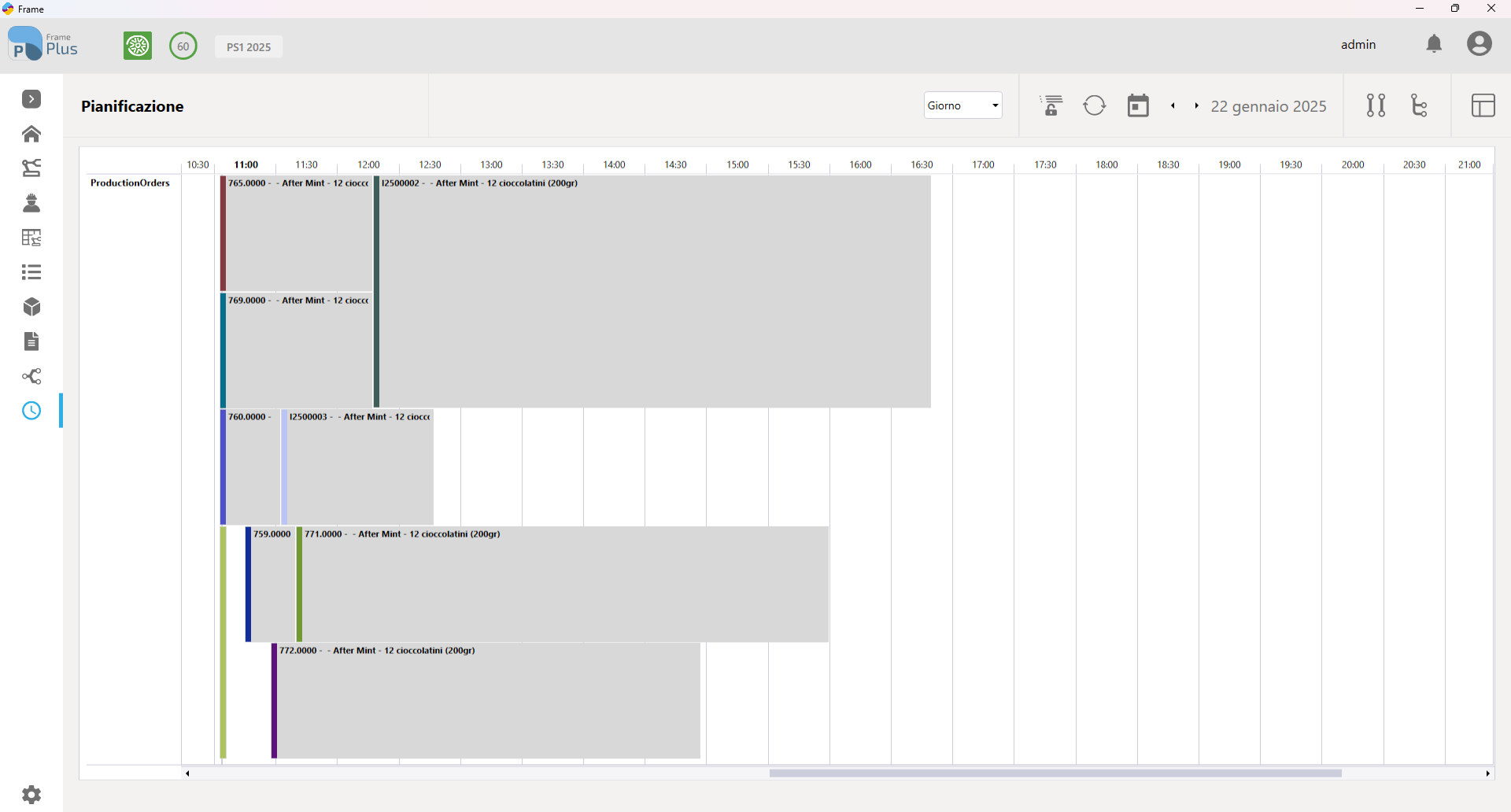The image size is (1511, 812).
Task: Click the circular 60 counter icon
Action: coord(183,46)
